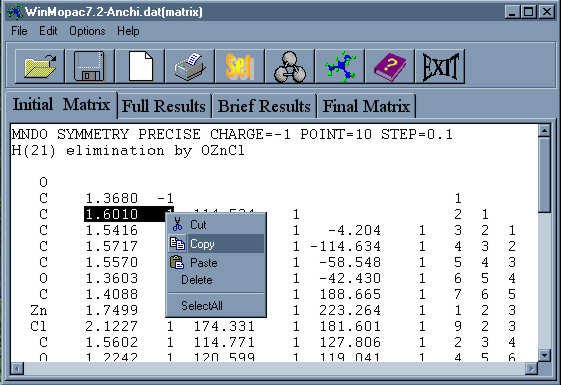Click the value 1.4088
The width and height of the screenshot is (561, 385).
[x=111, y=294]
